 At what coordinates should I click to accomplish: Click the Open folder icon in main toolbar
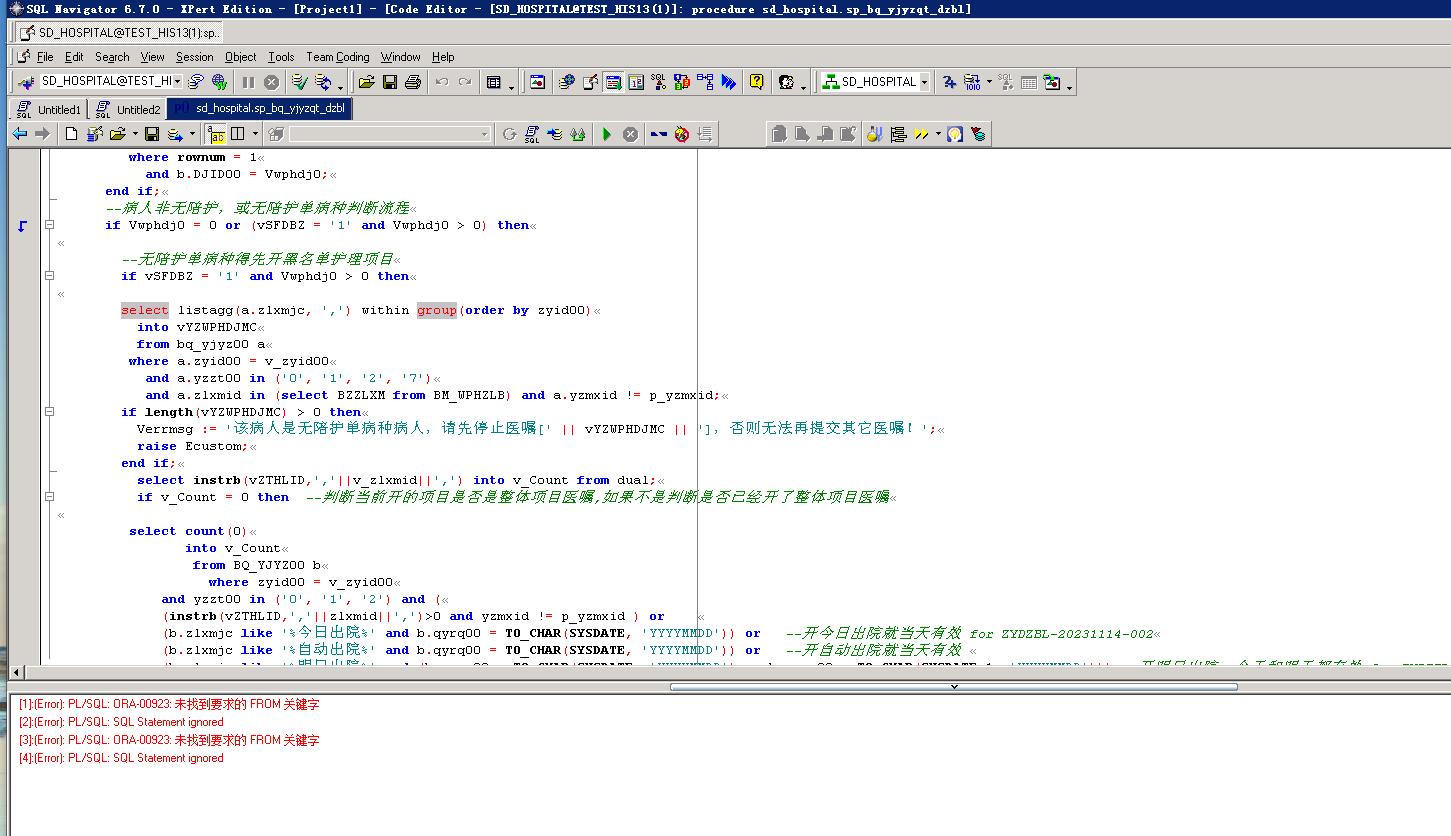[x=366, y=82]
